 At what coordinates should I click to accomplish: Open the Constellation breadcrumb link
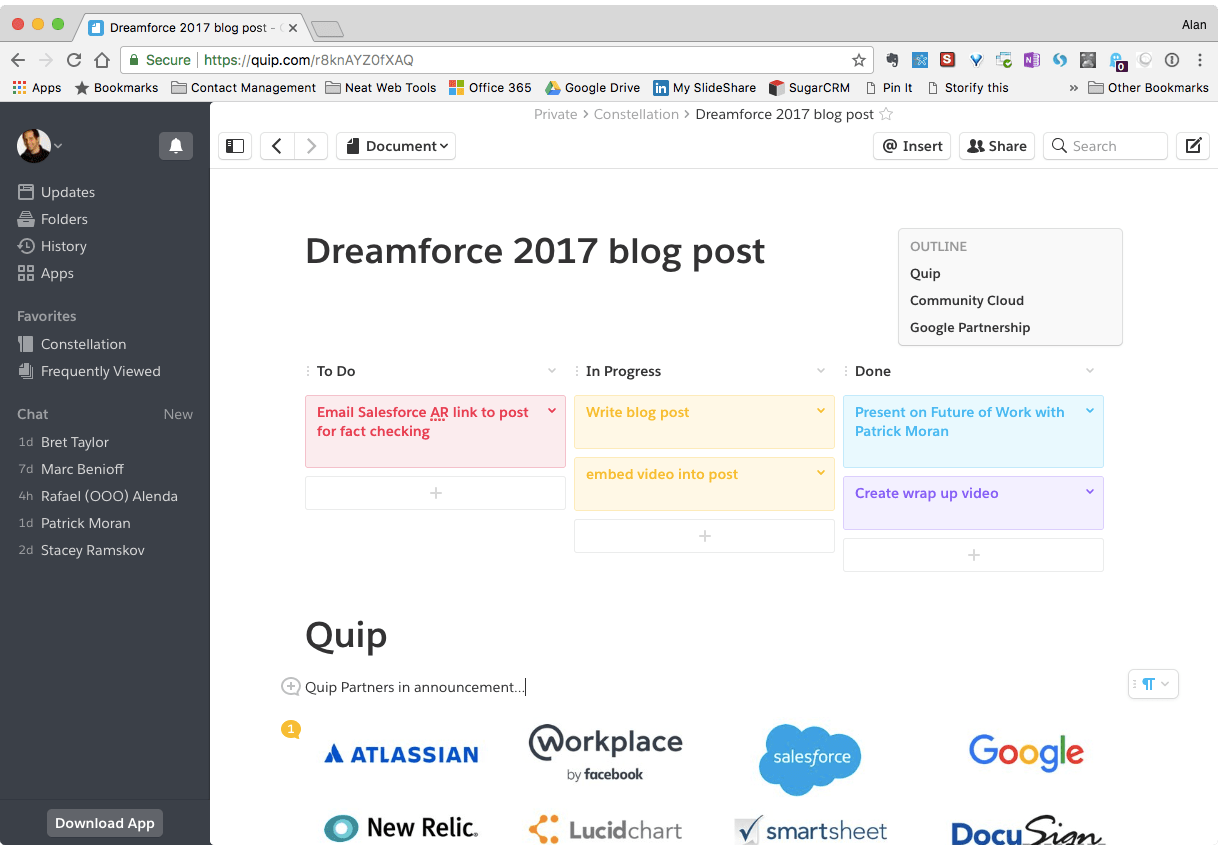tap(636, 113)
